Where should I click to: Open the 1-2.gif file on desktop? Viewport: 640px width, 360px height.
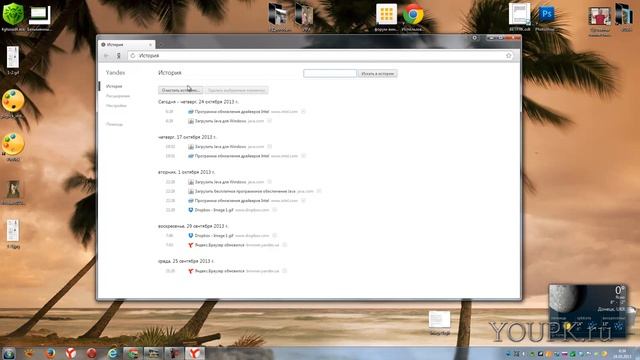pos(13,60)
